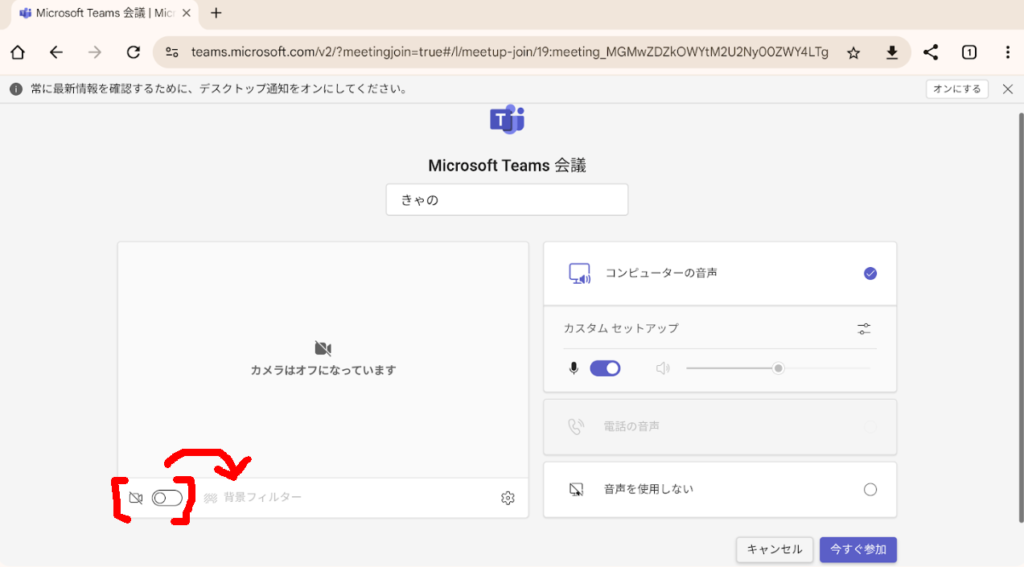This screenshot has width=1024, height=567.
Task: Open the tab switcher showing 1 tab
Action: 969,52
